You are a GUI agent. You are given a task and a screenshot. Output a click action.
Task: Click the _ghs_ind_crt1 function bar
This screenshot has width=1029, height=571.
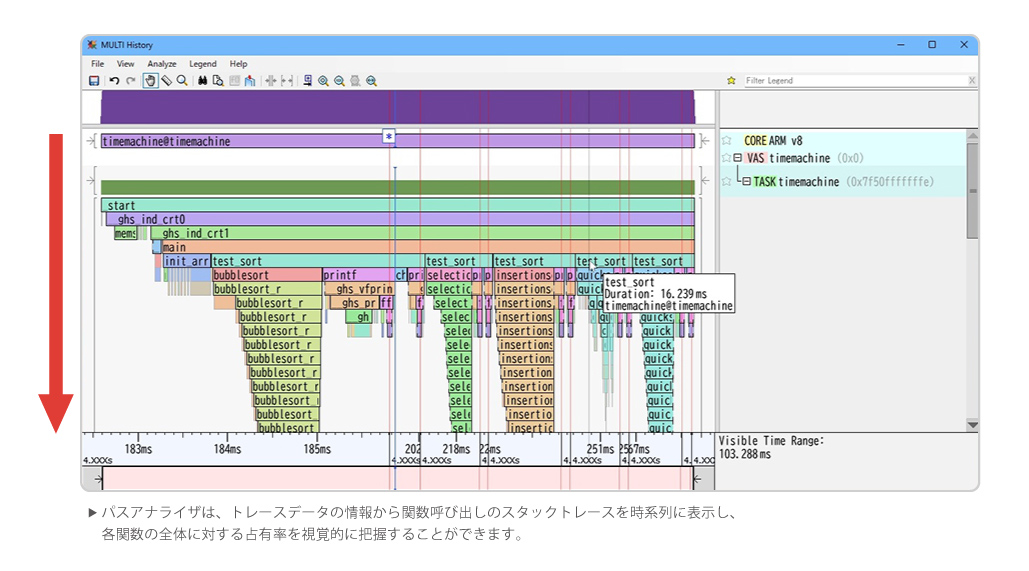point(423,233)
